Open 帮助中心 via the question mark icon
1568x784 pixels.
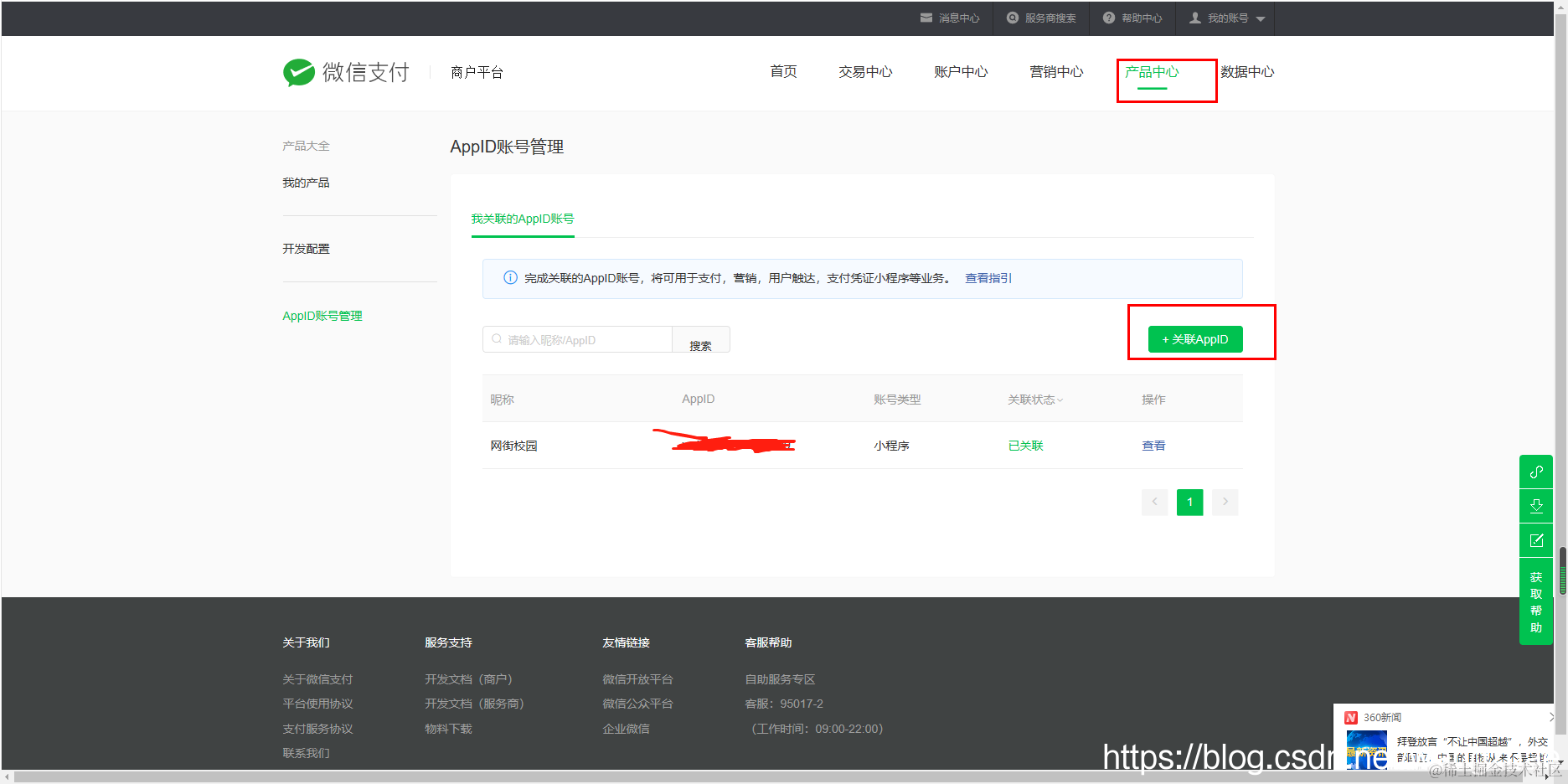tap(1108, 18)
